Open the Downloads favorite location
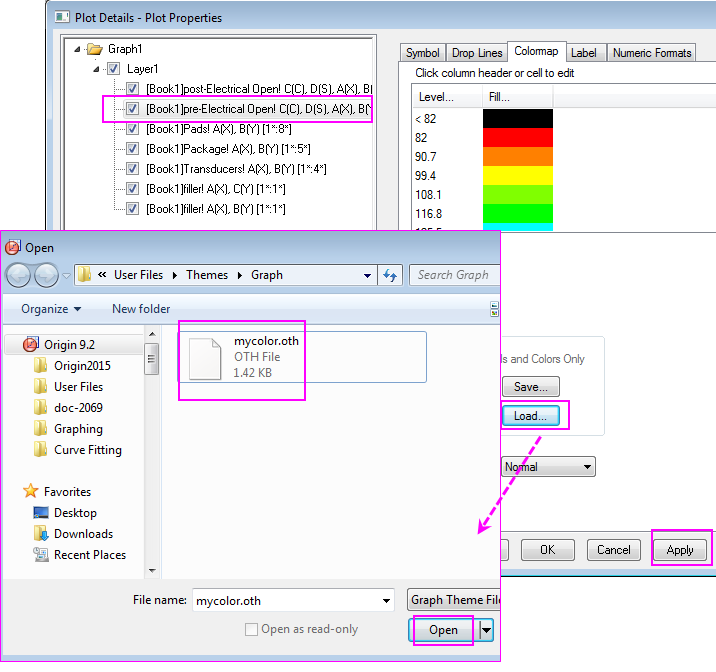 pos(83,533)
